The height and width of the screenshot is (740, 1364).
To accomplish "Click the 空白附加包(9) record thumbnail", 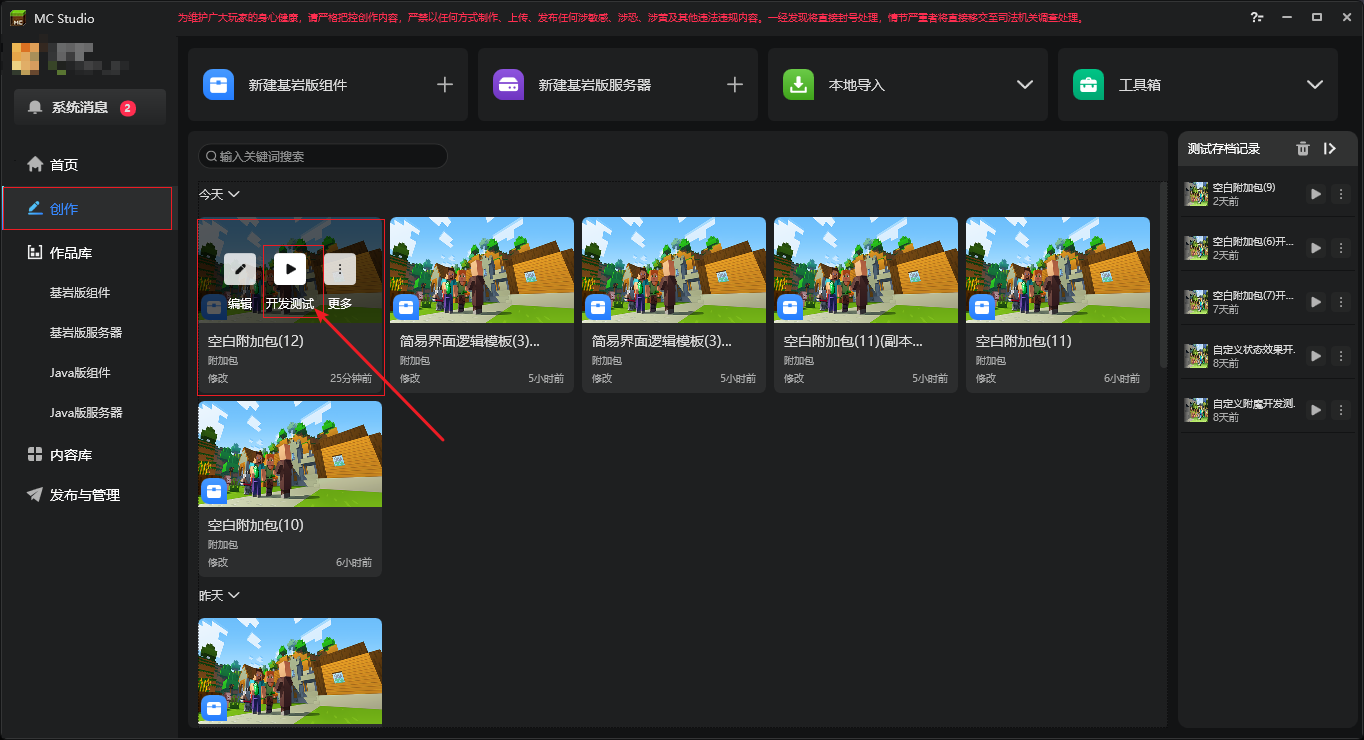I will [x=1196, y=194].
